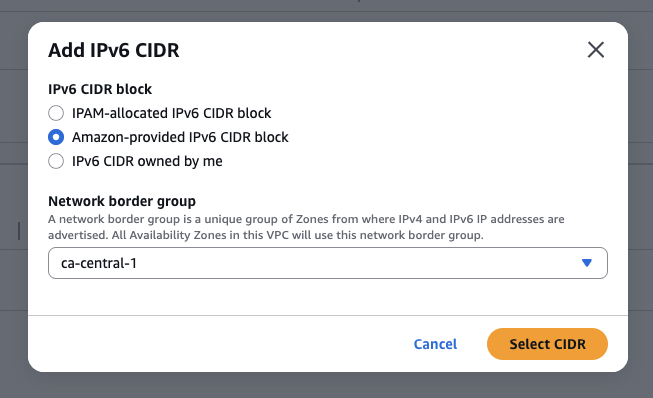
Task: Click the ca-central-1 value in the selector
Action: [x=99, y=264]
